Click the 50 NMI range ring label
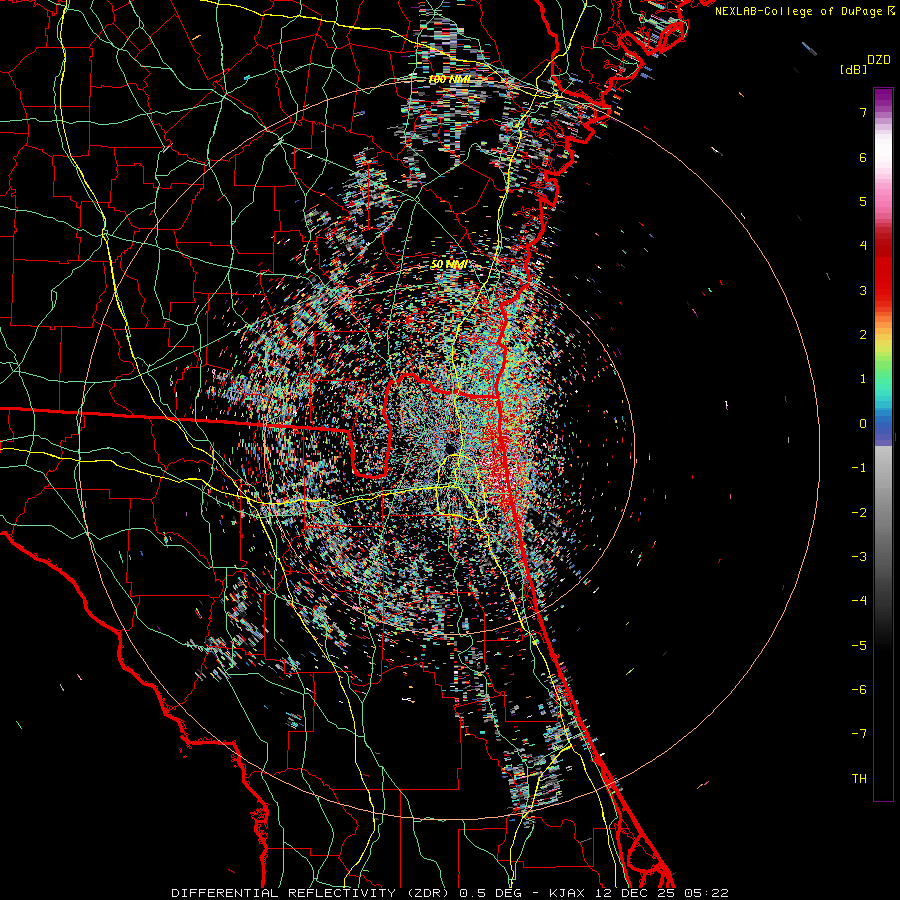The height and width of the screenshot is (900, 900). click(x=449, y=264)
